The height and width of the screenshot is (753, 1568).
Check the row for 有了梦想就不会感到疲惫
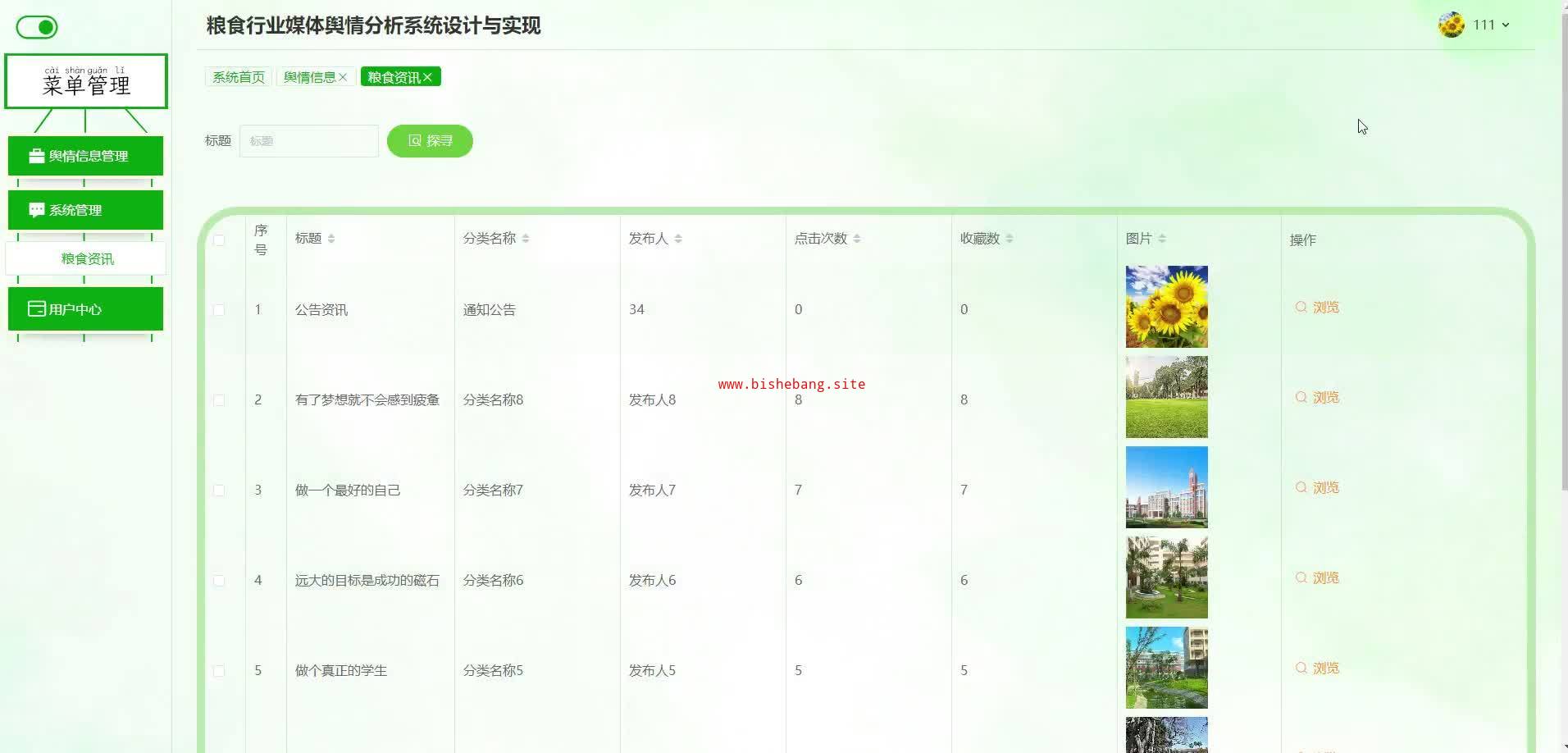coord(219,400)
